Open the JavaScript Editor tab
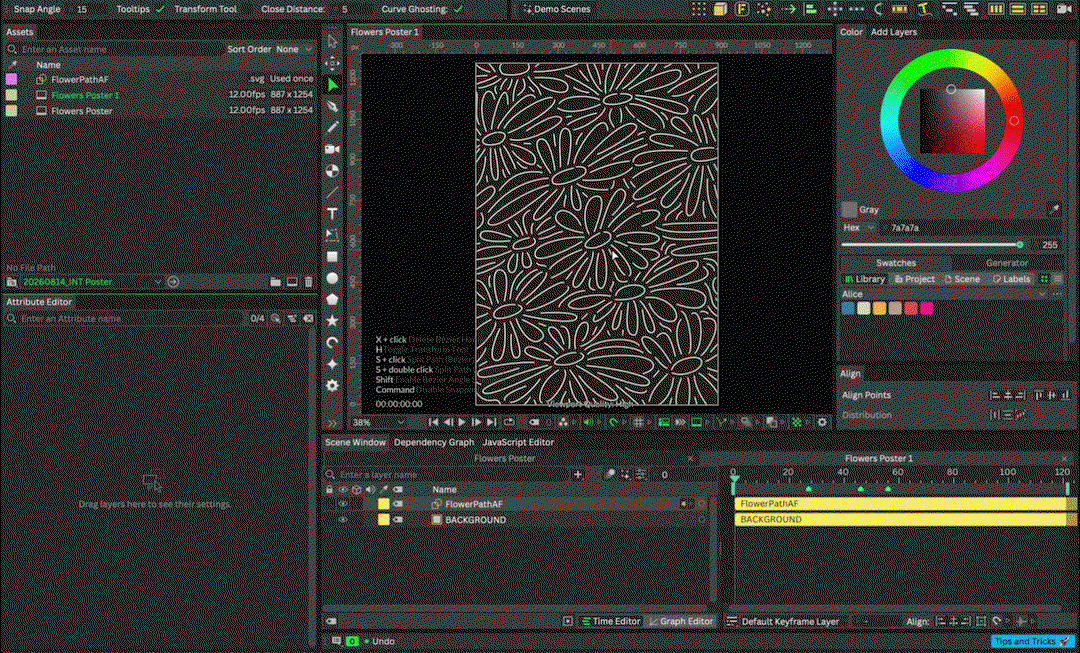 (x=518, y=442)
